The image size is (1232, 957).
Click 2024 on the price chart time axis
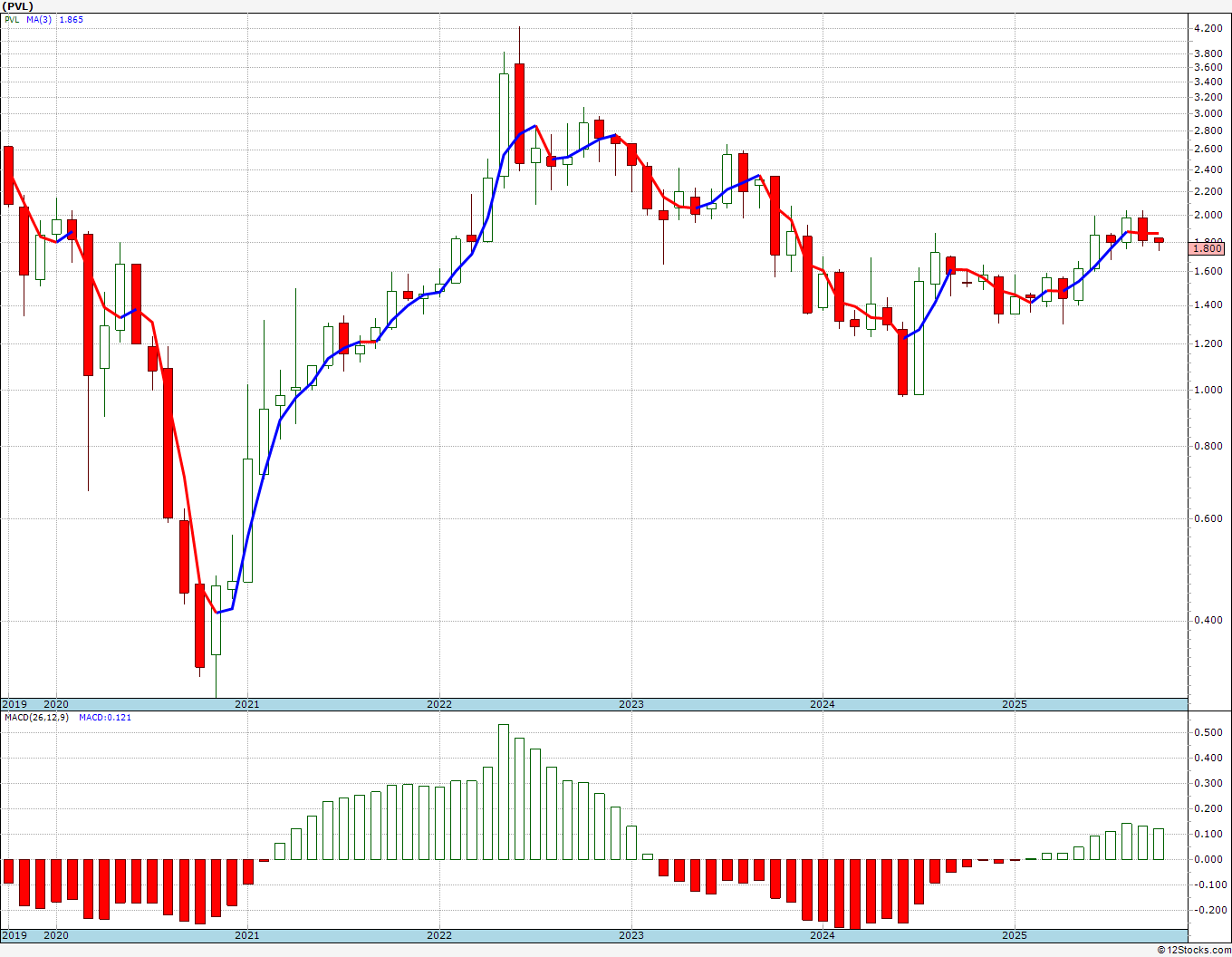coord(823,704)
